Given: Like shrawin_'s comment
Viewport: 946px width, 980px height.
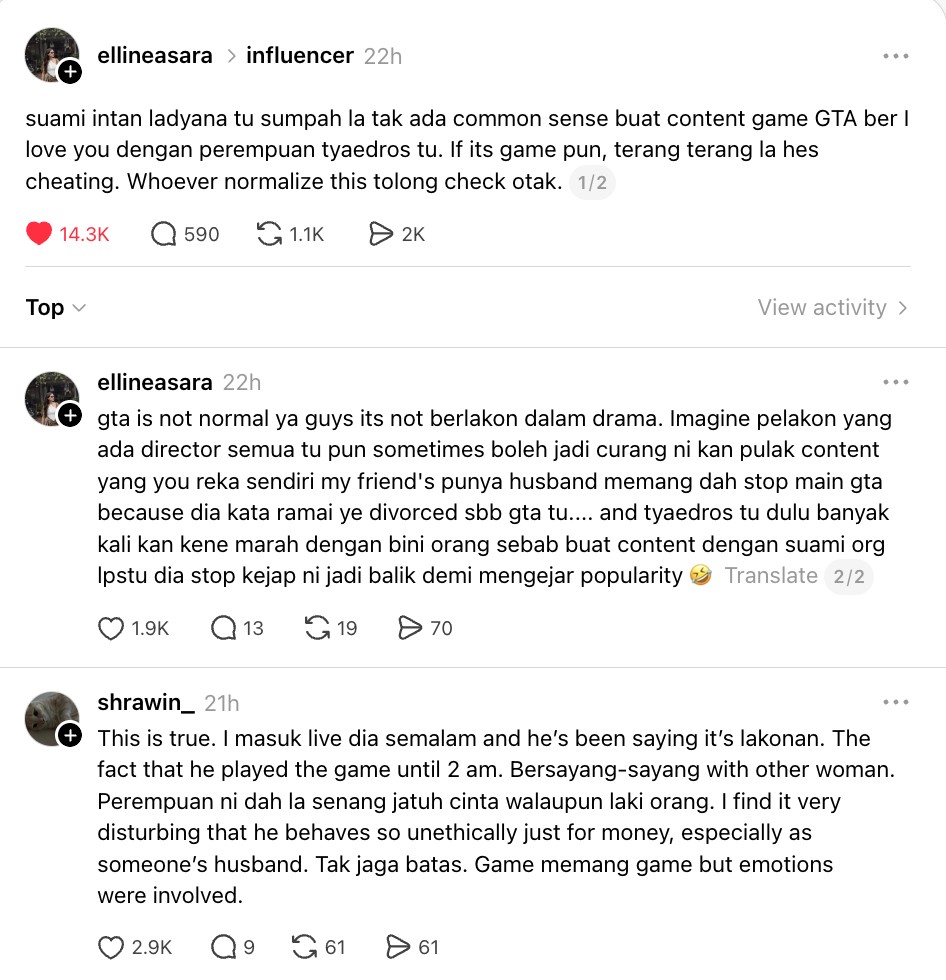Looking at the screenshot, I should 111,947.
